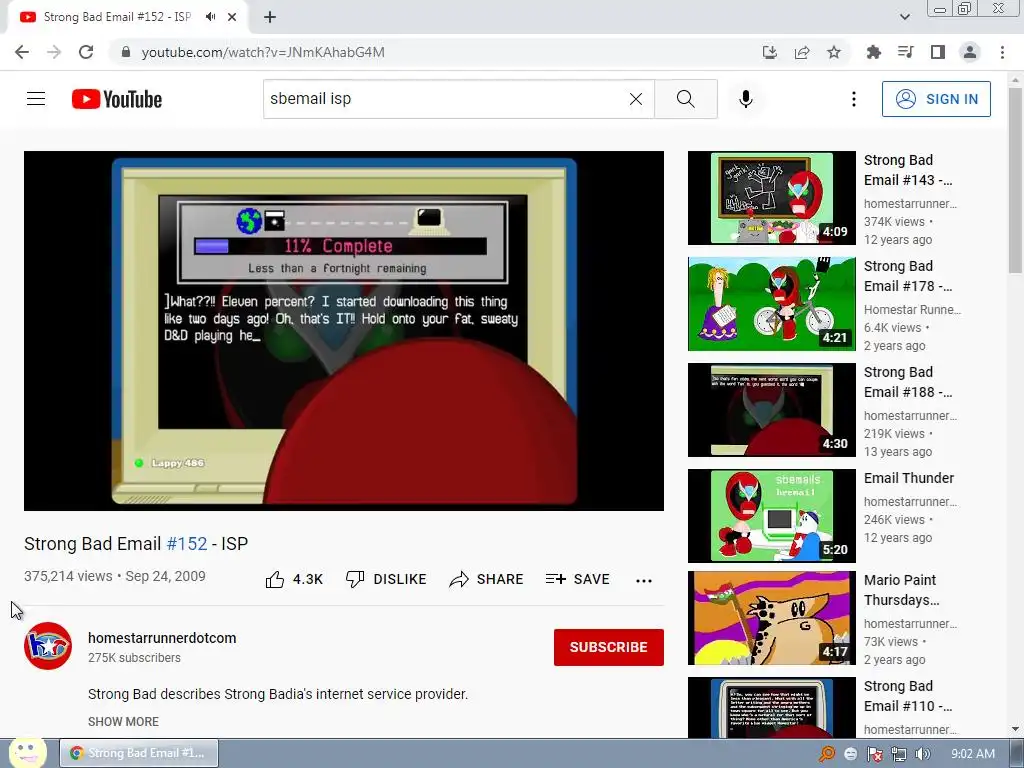
Task: View site info via padlock icon
Action: click(x=125, y=52)
